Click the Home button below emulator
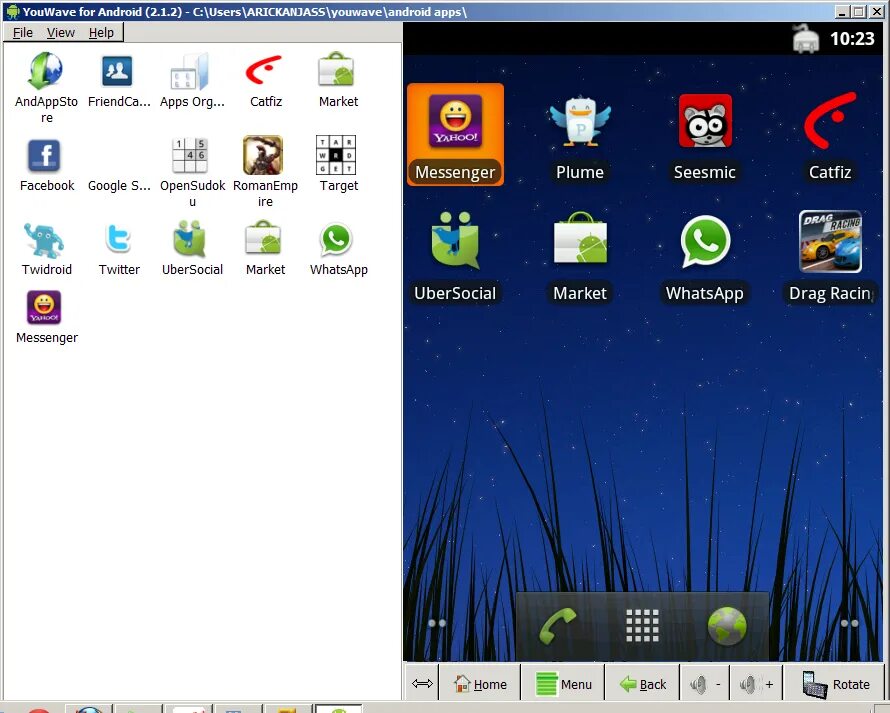The height and width of the screenshot is (713, 890). pos(480,684)
